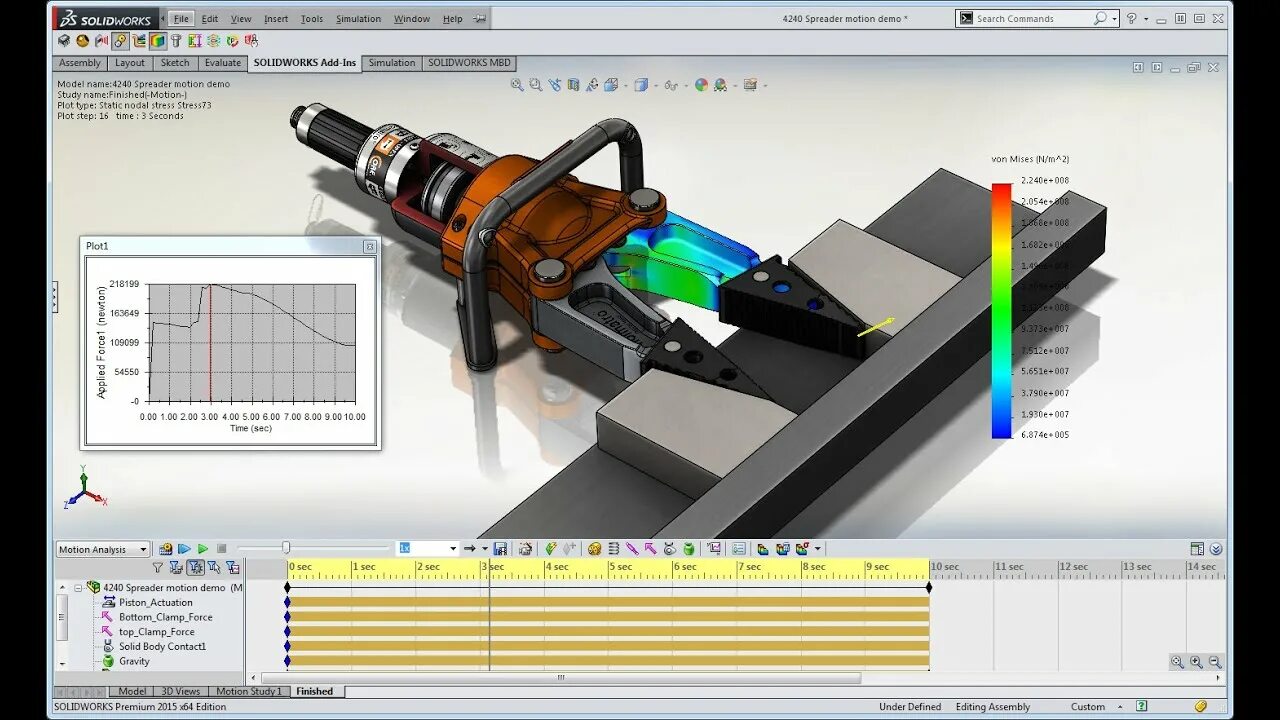1280x720 pixels.
Task: Click the end key point at 10 sec
Action: click(x=929, y=588)
